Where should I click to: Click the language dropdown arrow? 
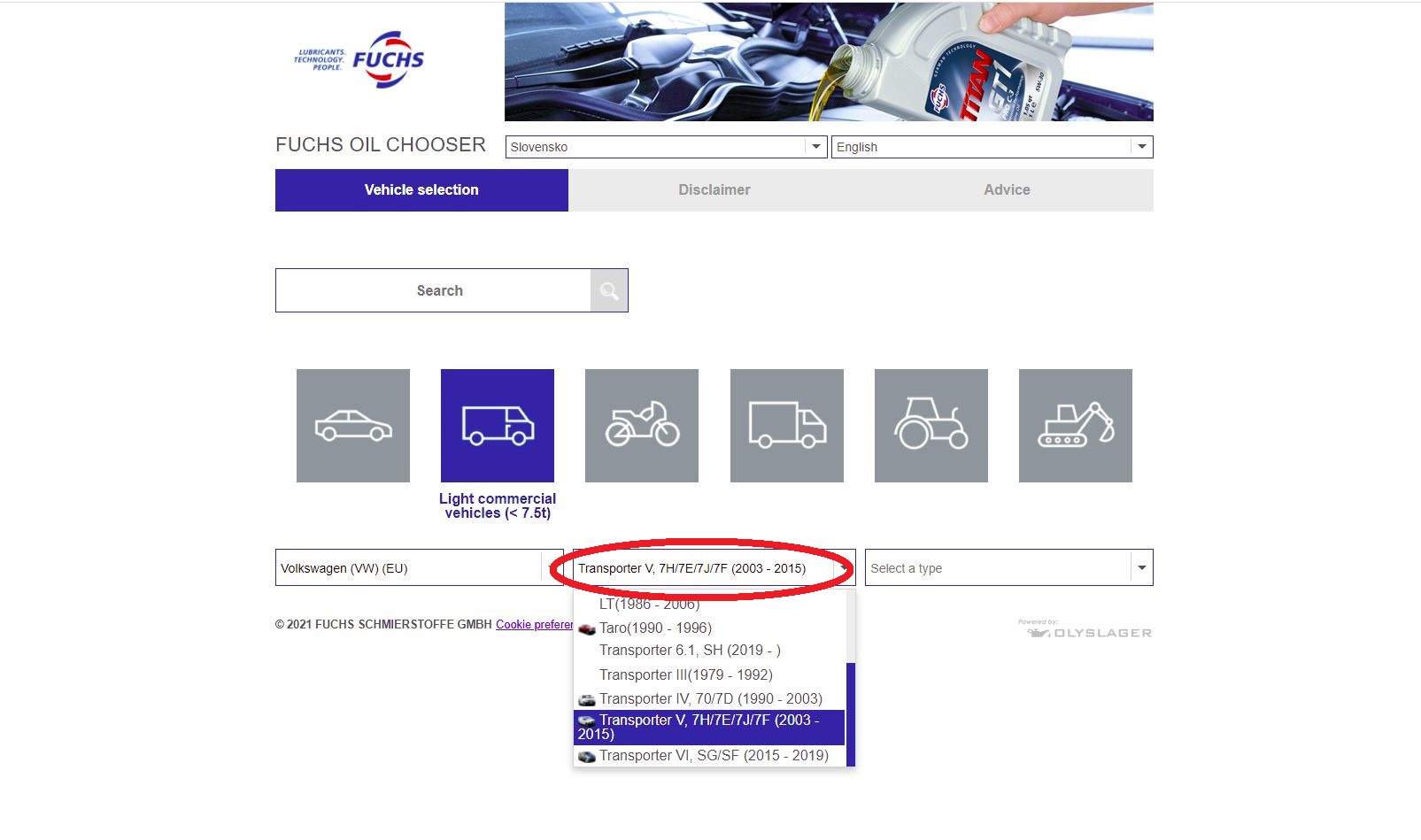pos(1142,147)
